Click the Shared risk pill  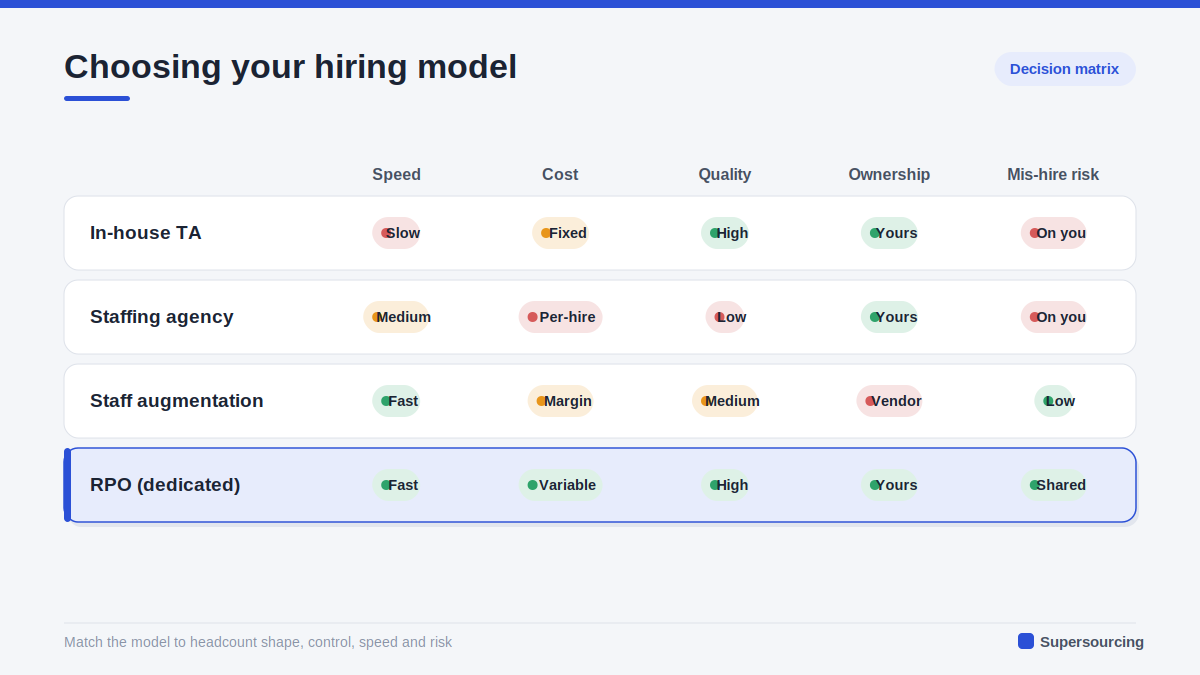point(1053,485)
